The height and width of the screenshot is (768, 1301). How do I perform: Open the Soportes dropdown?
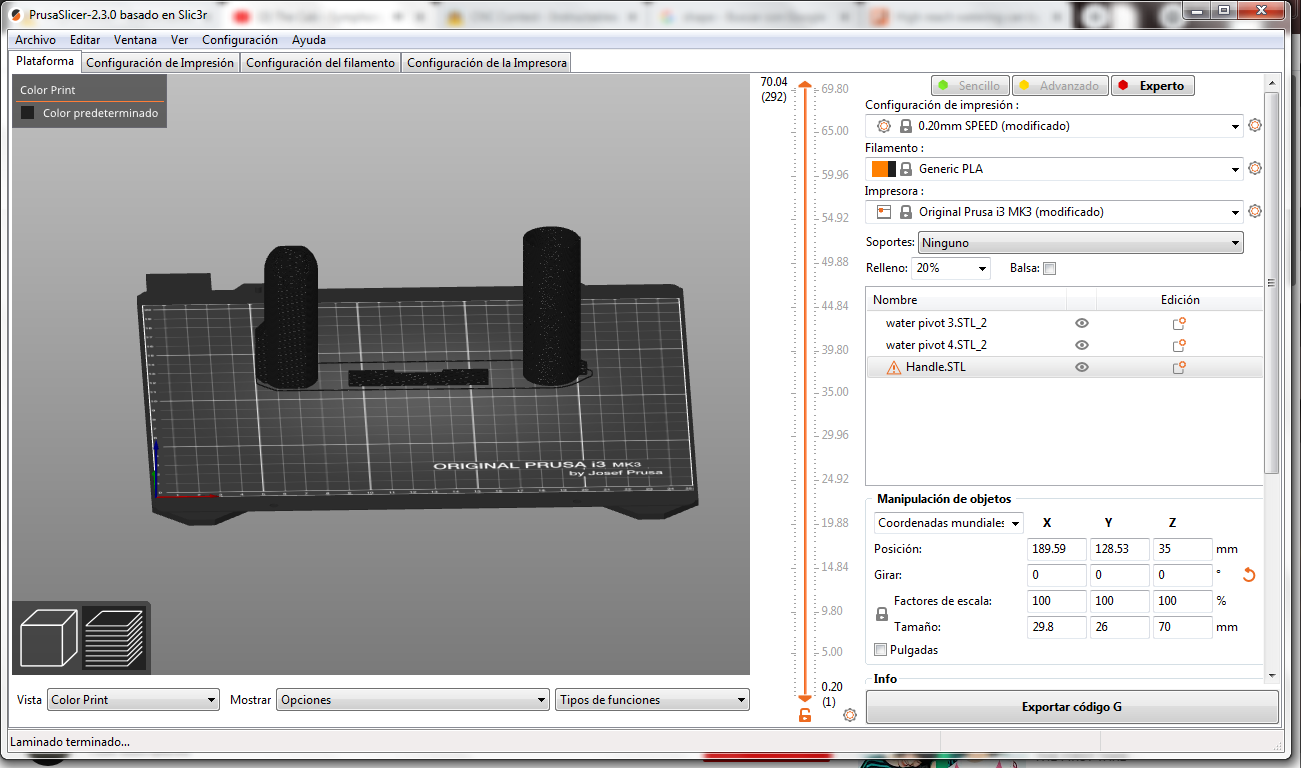pos(1080,243)
